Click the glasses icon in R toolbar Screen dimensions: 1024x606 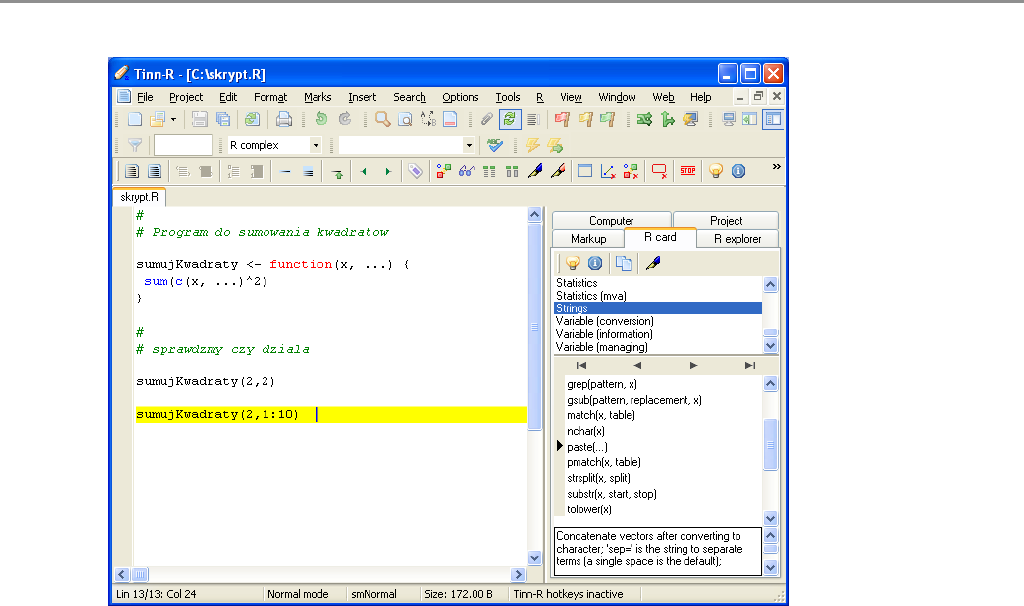click(466, 171)
